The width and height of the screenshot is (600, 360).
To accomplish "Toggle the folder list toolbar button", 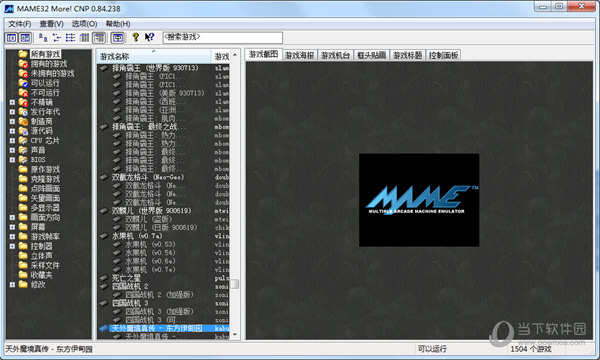I will [12, 37].
